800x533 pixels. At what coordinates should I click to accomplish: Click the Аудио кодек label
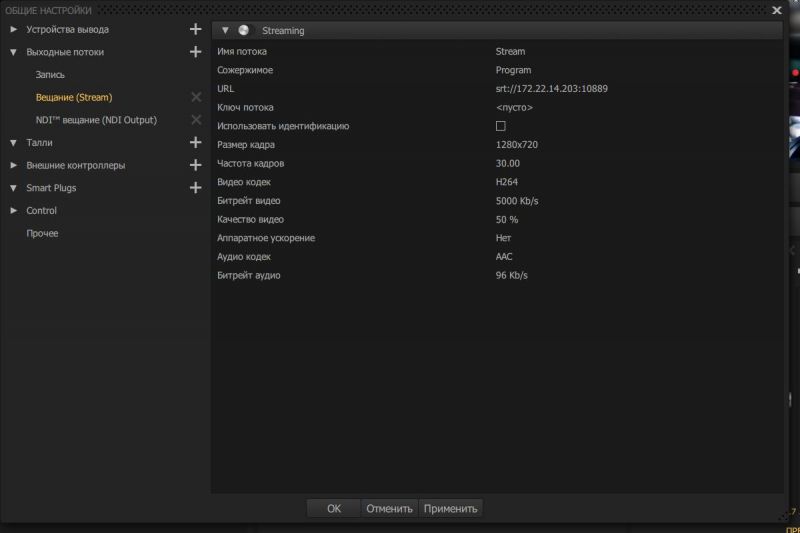coord(244,257)
